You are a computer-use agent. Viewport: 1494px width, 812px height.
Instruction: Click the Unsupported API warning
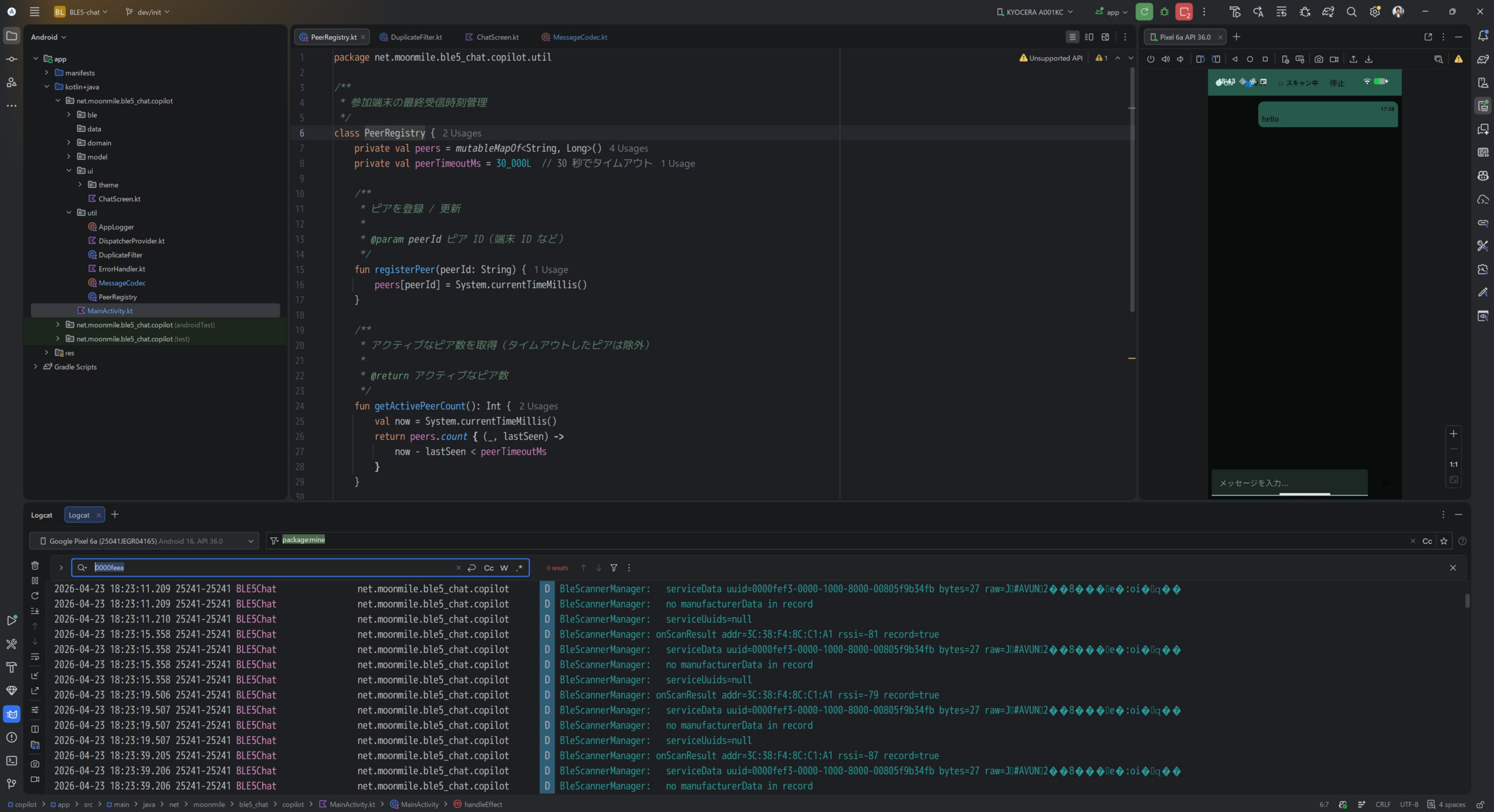click(x=1050, y=58)
